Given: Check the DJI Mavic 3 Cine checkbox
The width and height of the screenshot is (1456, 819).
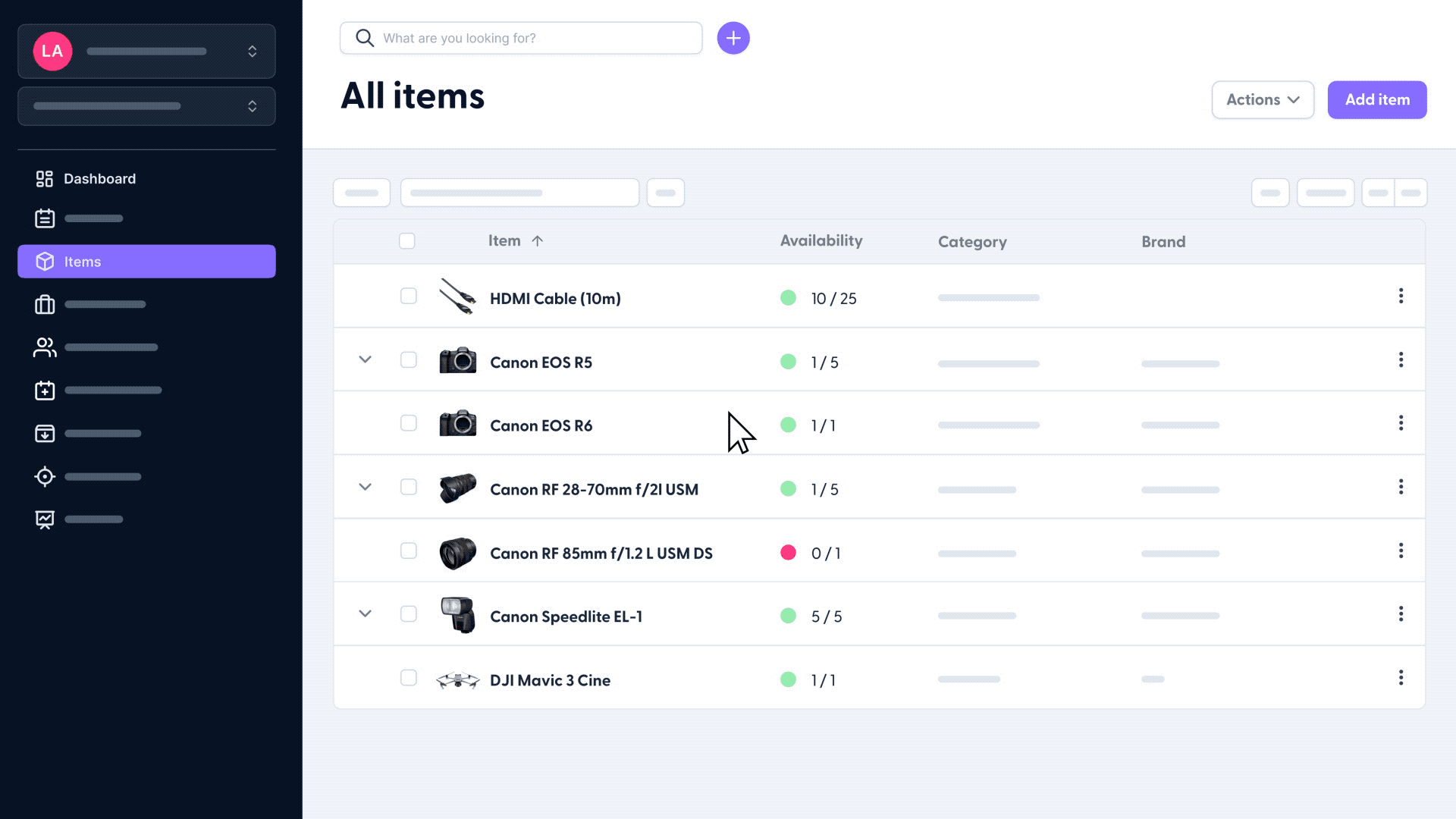Looking at the screenshot, I should [x=409, y=677].
